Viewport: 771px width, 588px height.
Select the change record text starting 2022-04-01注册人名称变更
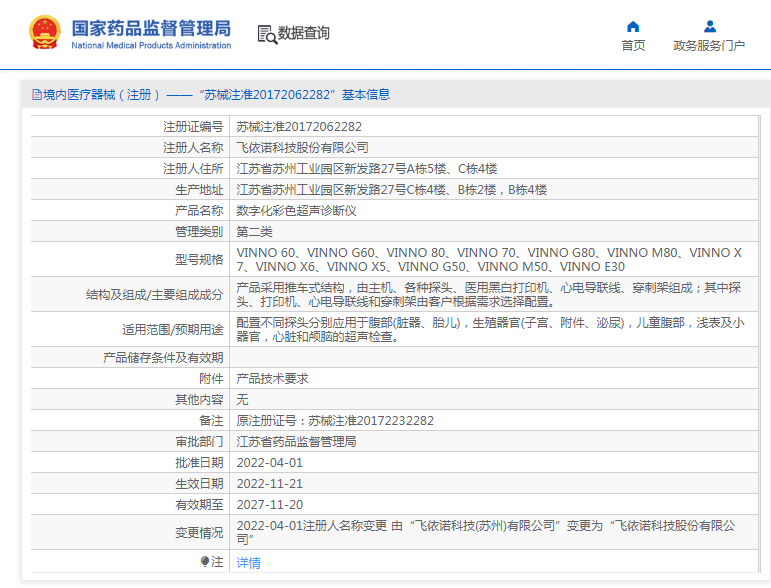click(486, 532)
